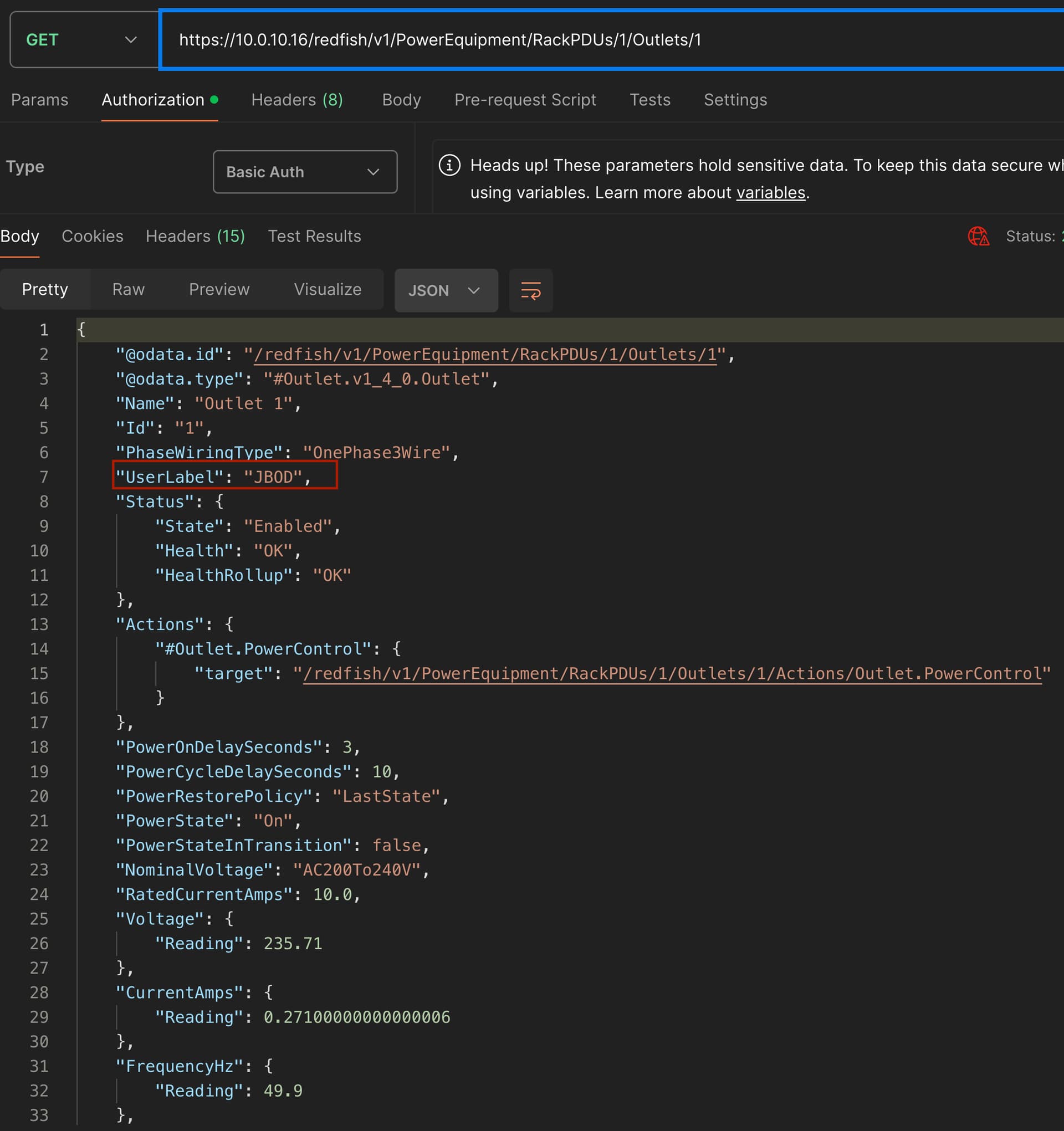Click the network warning globe icon
Image resolution: width=1064 pixels, height=1131 pixels.
978,236
